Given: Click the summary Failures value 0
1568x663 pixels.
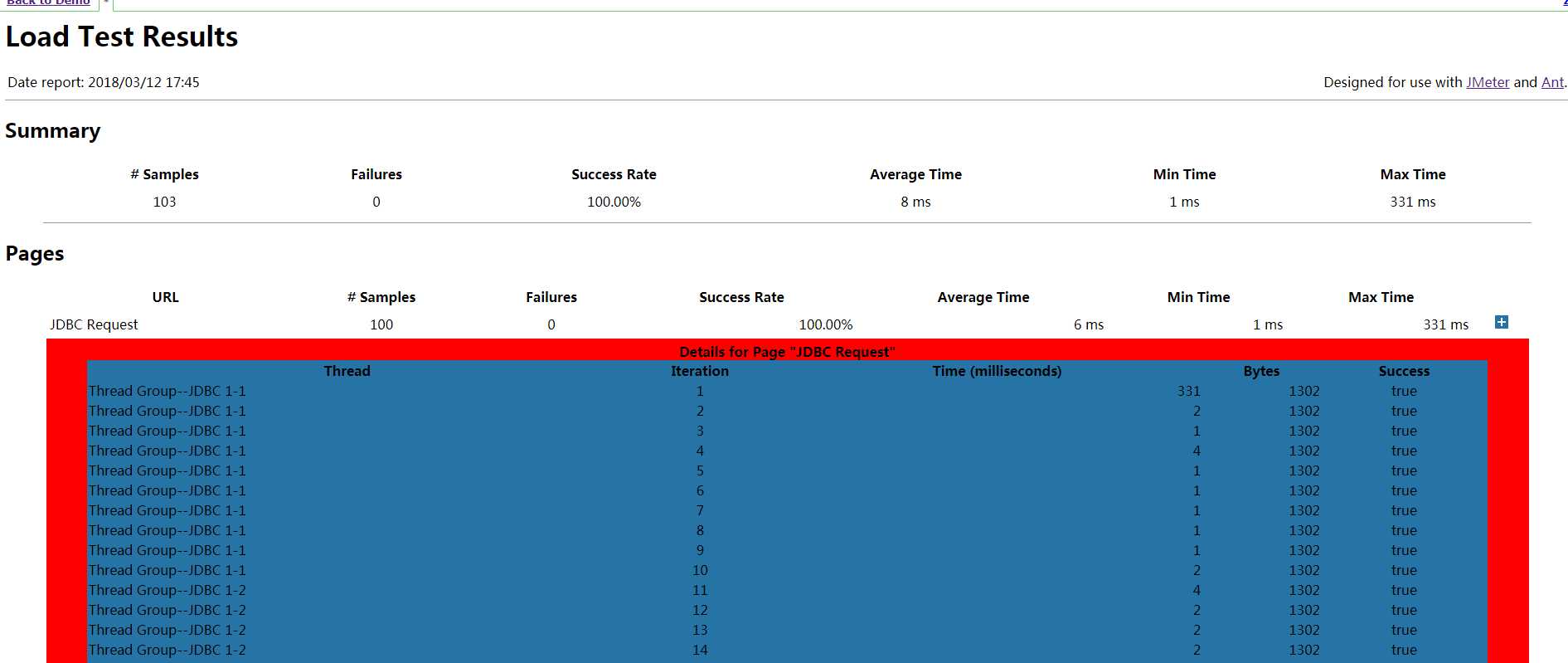Looking at the screenshot, I should (376, 202).
